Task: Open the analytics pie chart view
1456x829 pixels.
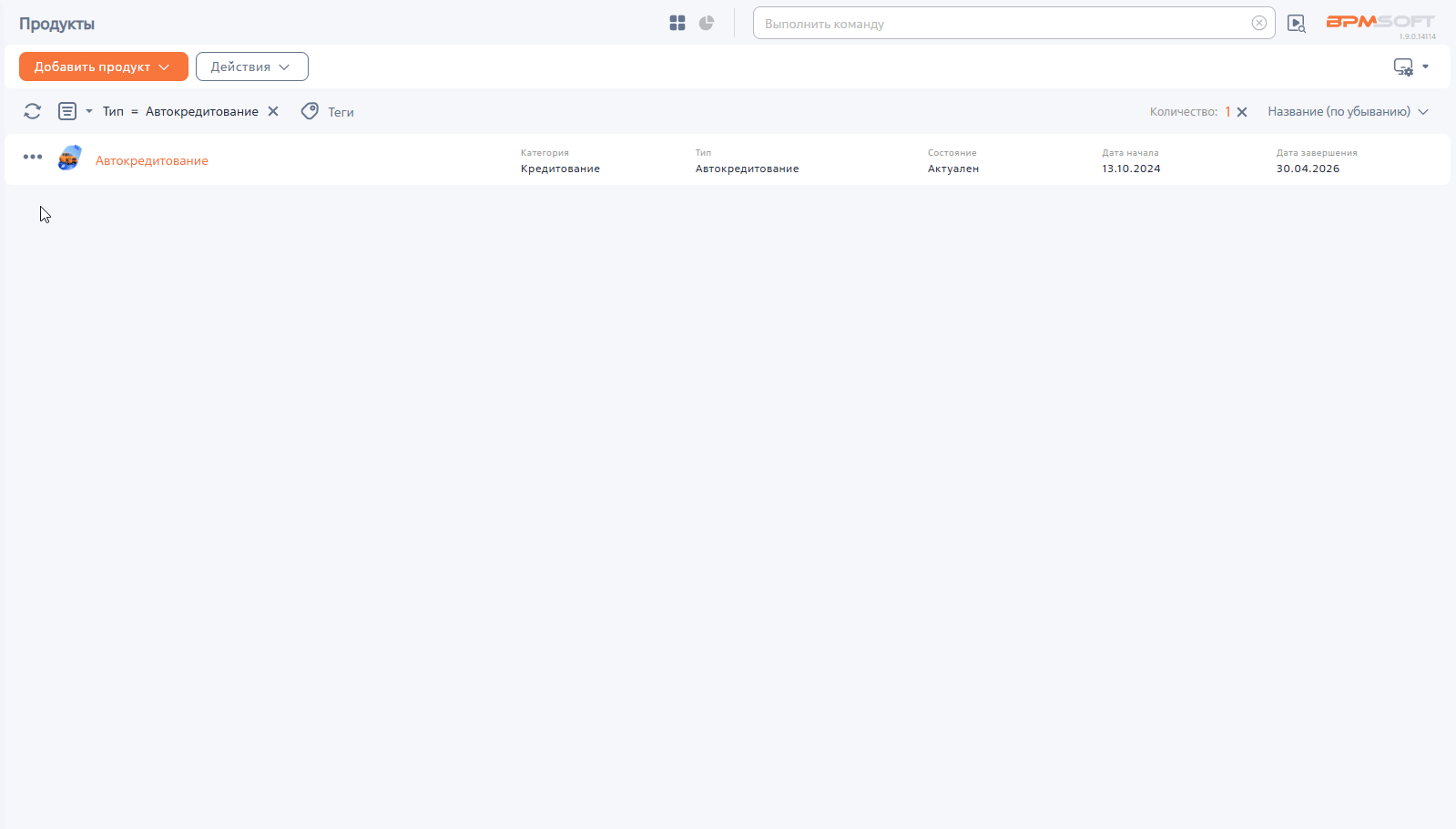Action: coord(707,24)
